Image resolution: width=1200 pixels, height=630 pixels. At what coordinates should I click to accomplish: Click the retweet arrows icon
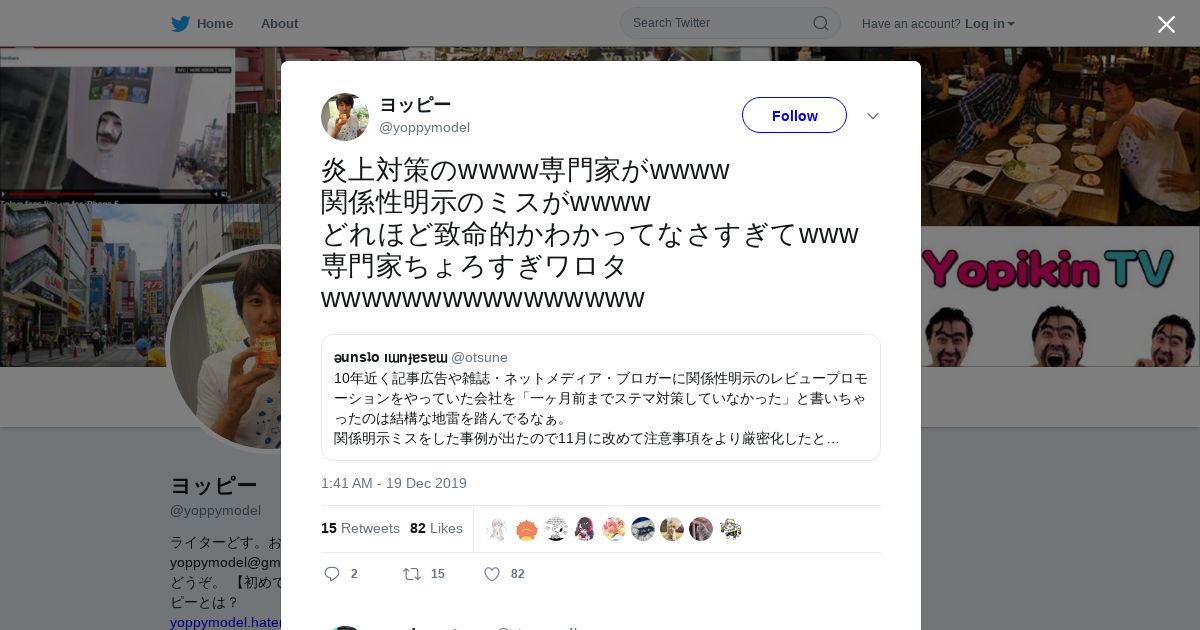411,574
